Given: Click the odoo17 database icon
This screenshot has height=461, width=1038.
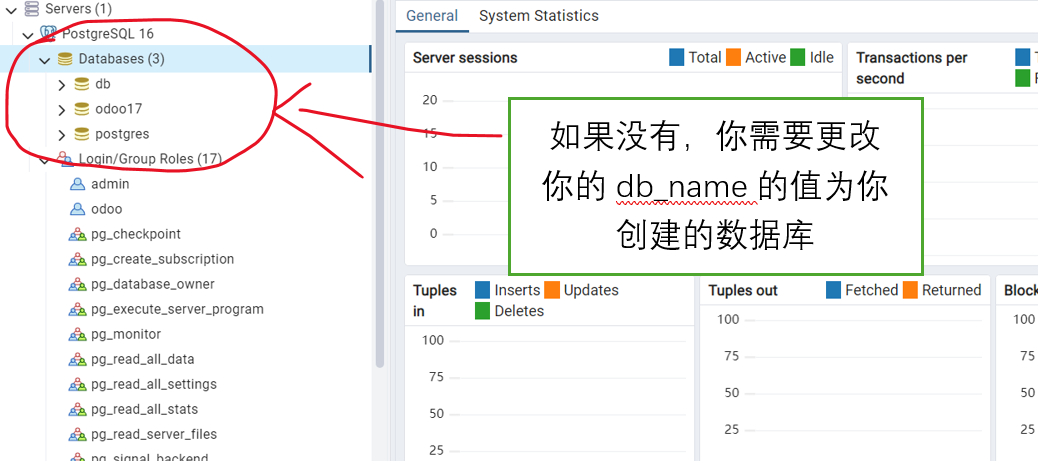Looking at the screenshot, I should [x=81, y=109].
